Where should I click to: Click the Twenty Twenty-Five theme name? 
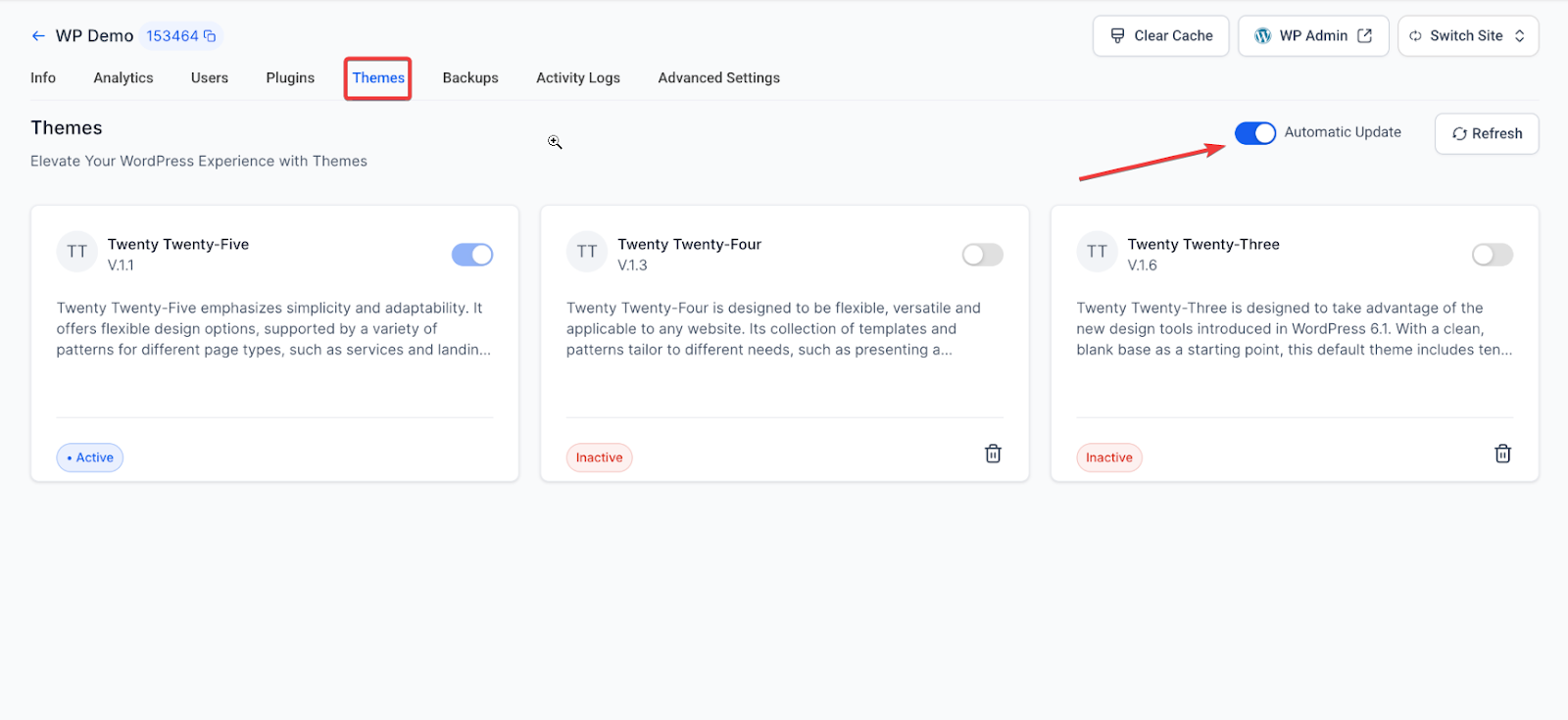click(178, 244)
